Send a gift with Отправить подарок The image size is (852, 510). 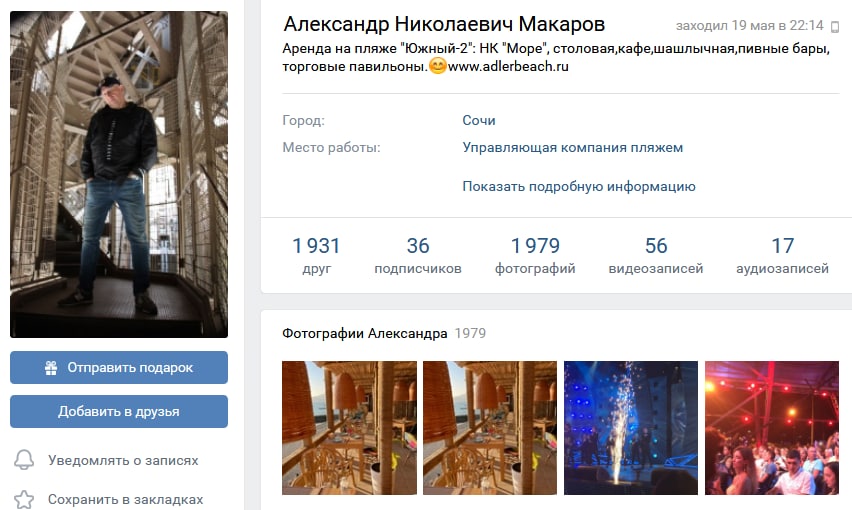tap(119, 368)
